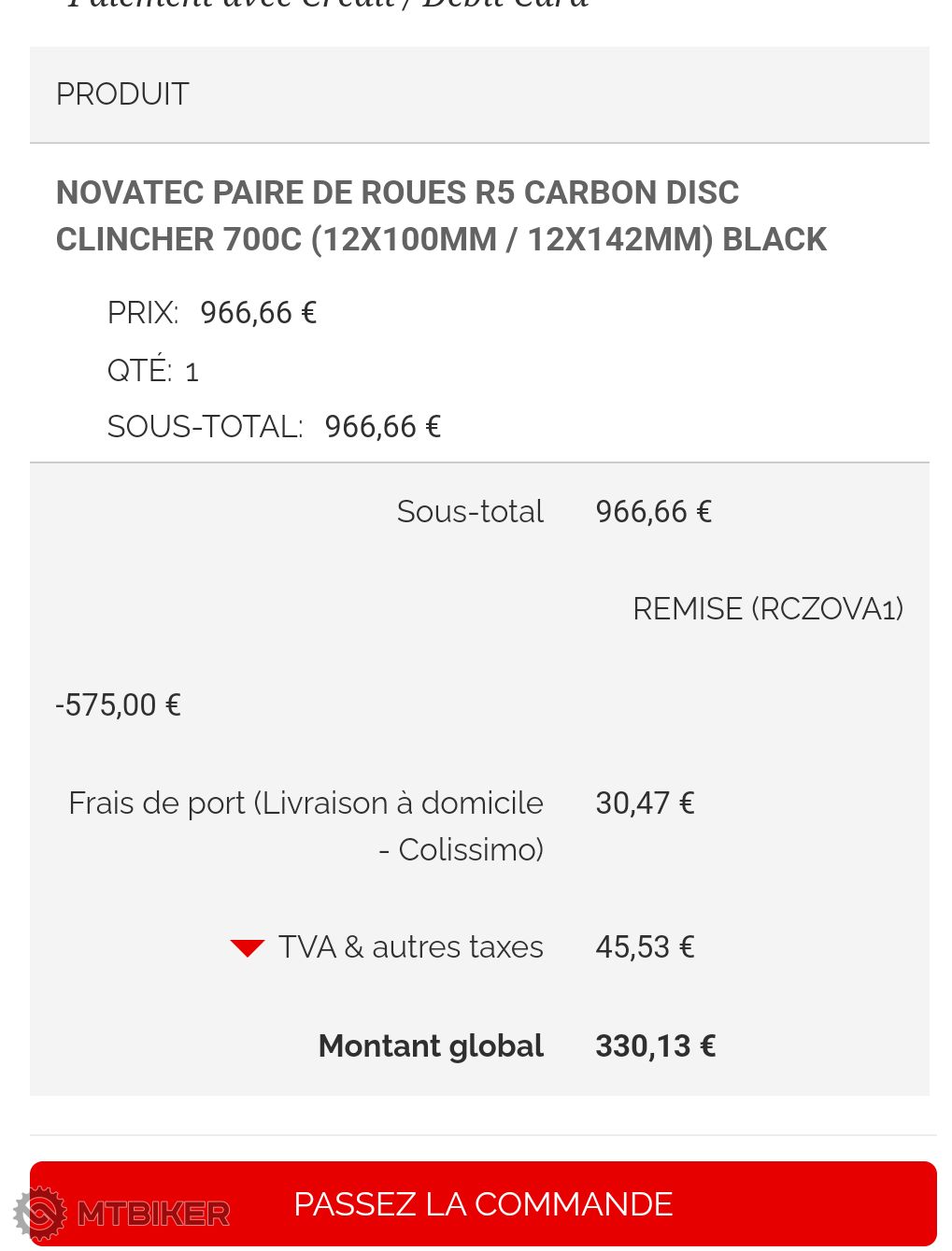Screen dimensions: 952x1251
Task: Click the Paiement avec Credit / Debit Card heading
Action: coord(327,5)
